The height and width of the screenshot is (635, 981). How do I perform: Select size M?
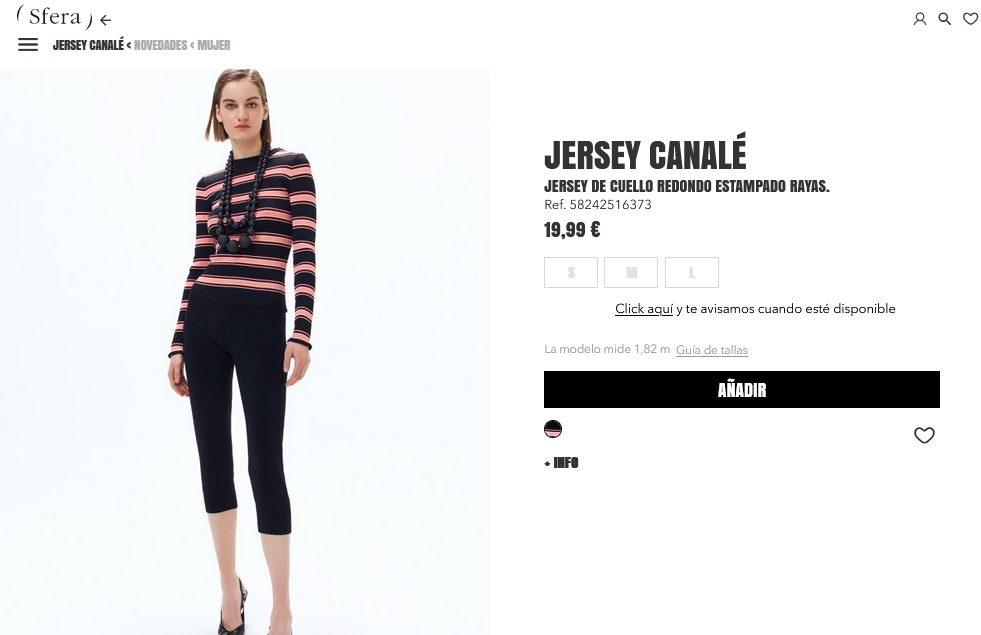tap(631, 272)
